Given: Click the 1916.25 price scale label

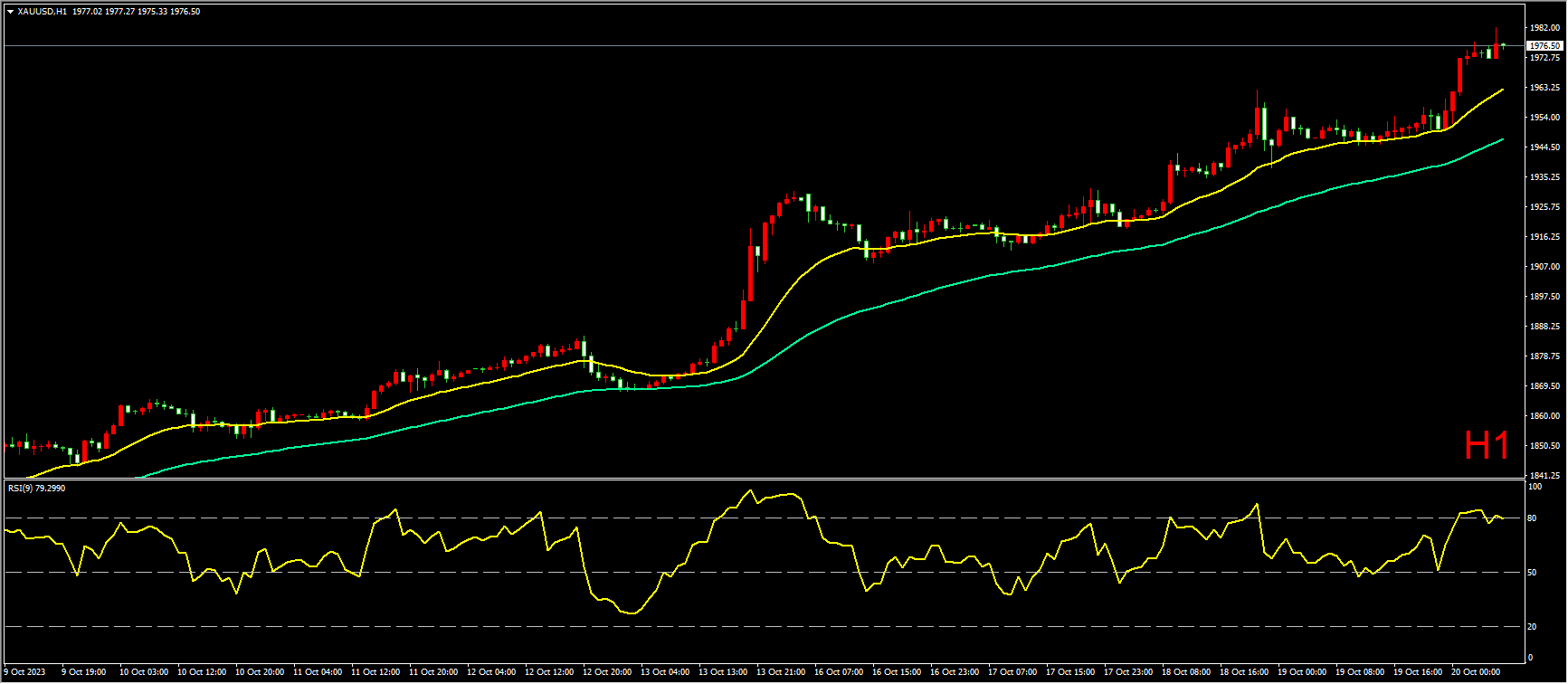Looking at the screenshot, I should 1544,237.
